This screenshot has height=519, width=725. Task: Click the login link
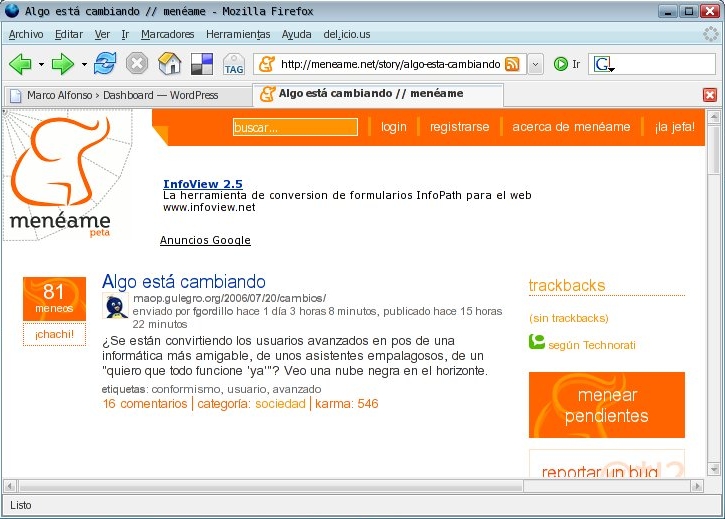pos(393,127)
